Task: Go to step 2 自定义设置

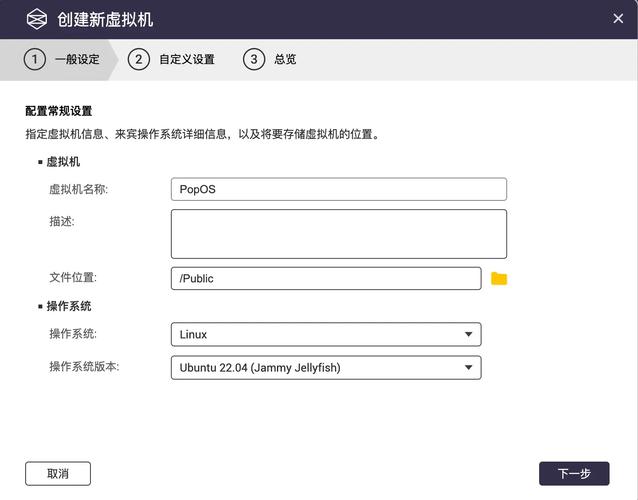Action: [x=171, y=59]
